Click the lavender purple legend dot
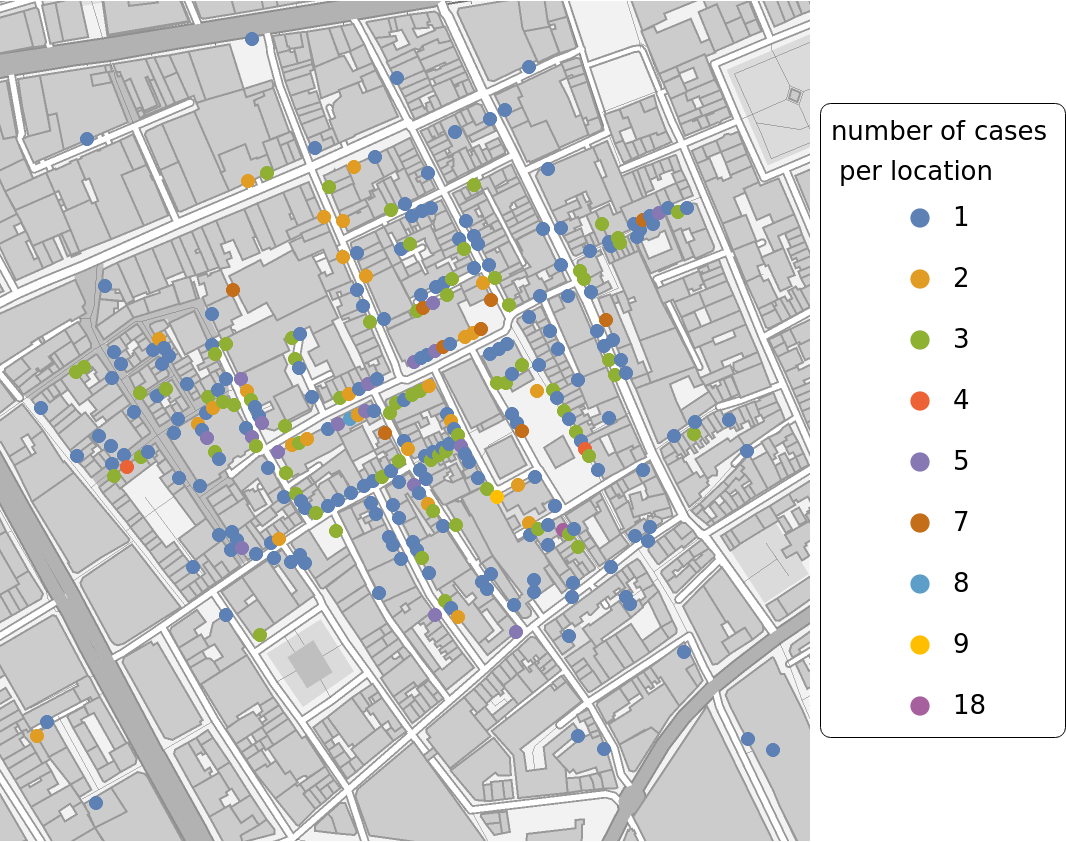Image resolution: width=1066 pixels, height=842 pixels. pyautogui.click(x=920, y=462)
